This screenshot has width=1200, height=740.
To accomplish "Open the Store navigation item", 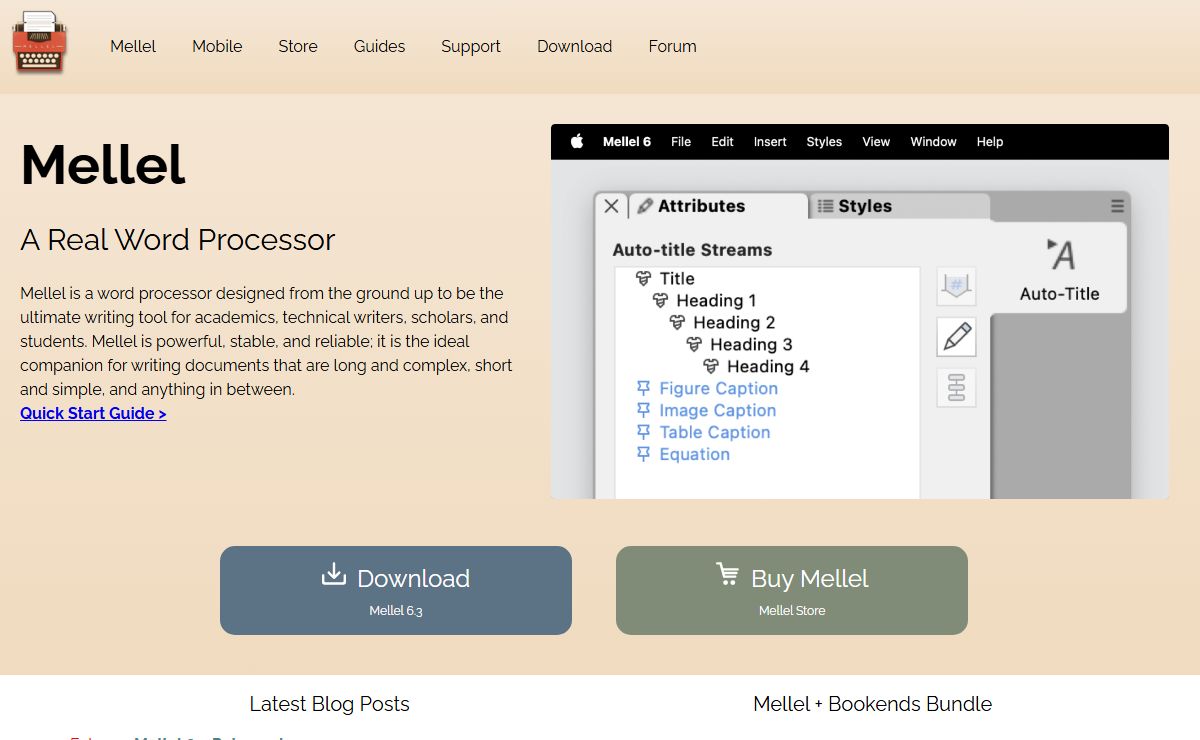I will [298, 46].
